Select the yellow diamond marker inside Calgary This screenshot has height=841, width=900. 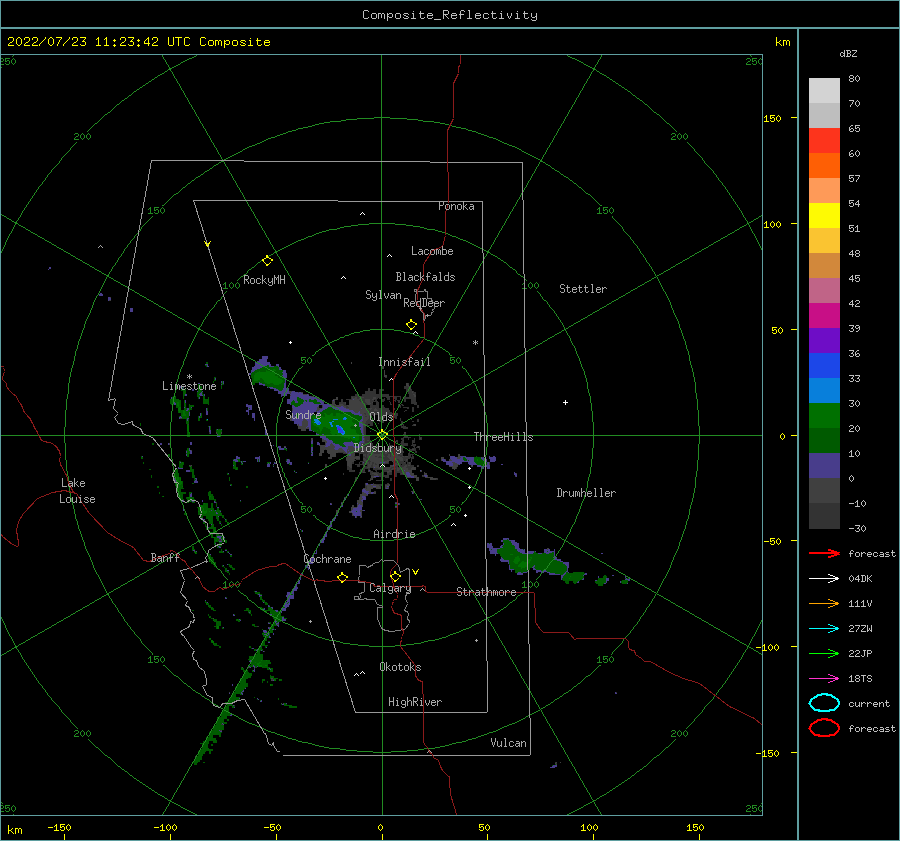(395, 576)
